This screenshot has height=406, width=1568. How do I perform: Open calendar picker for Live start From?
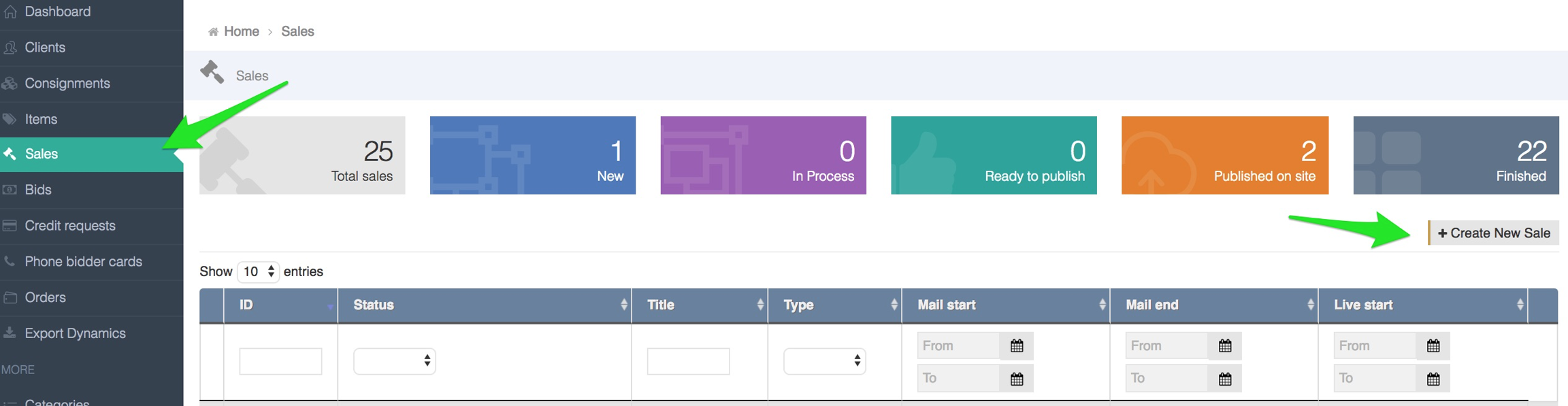1433,345
